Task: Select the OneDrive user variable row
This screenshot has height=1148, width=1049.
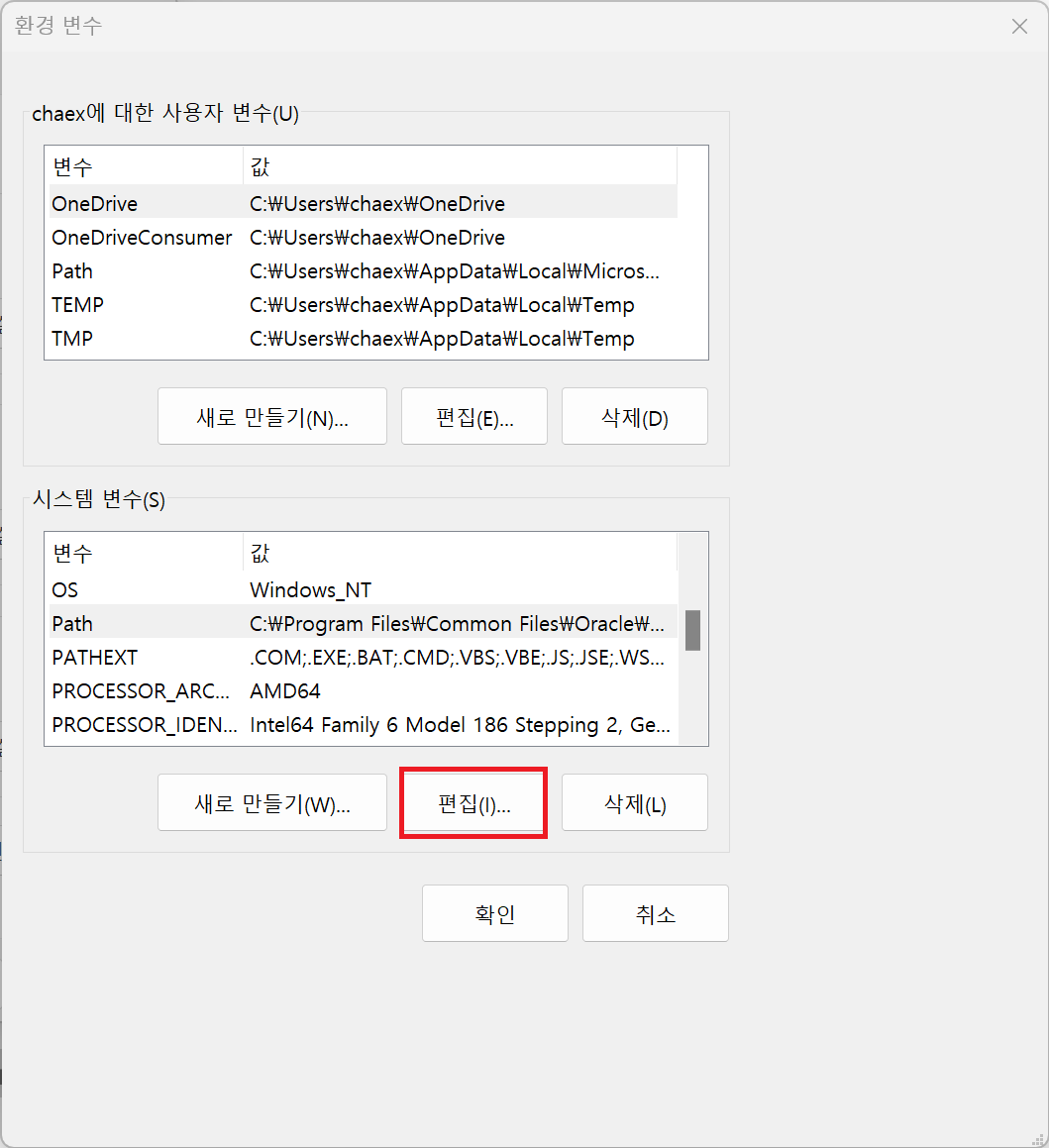Action: coord(364,203)
